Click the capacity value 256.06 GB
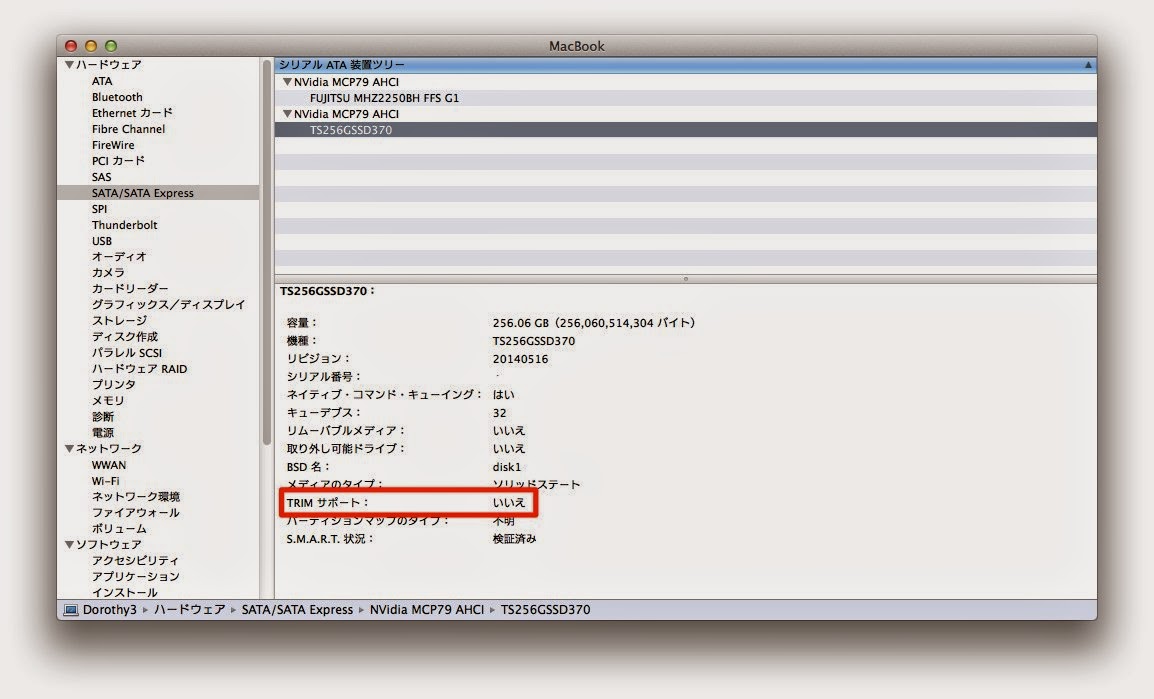Viewport: 1154px width, 699px height. 593,323
